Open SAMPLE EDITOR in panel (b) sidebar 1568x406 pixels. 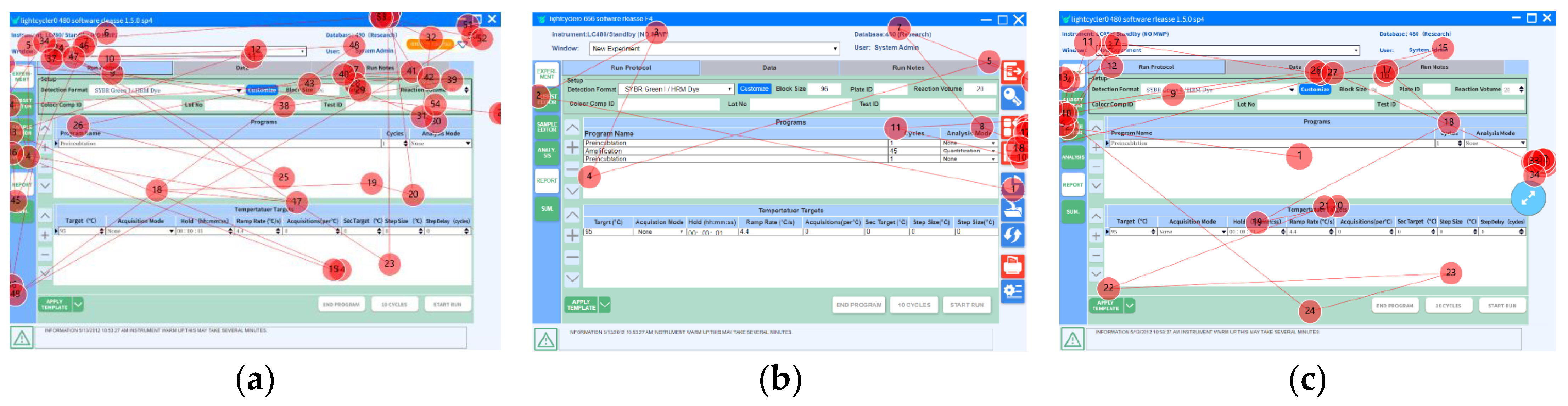click(547, 127)
